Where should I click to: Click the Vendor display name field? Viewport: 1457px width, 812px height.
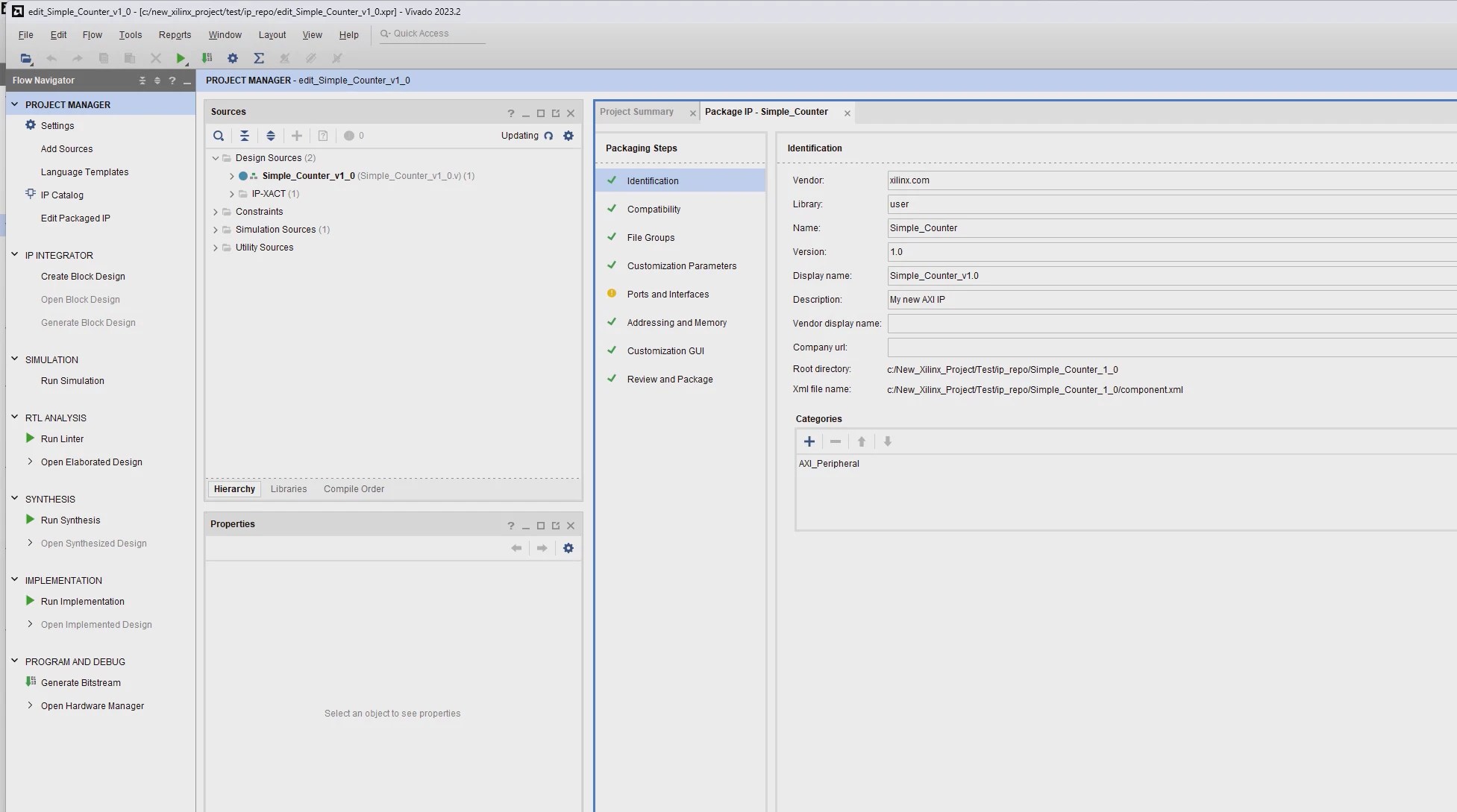coord(1171,324)
